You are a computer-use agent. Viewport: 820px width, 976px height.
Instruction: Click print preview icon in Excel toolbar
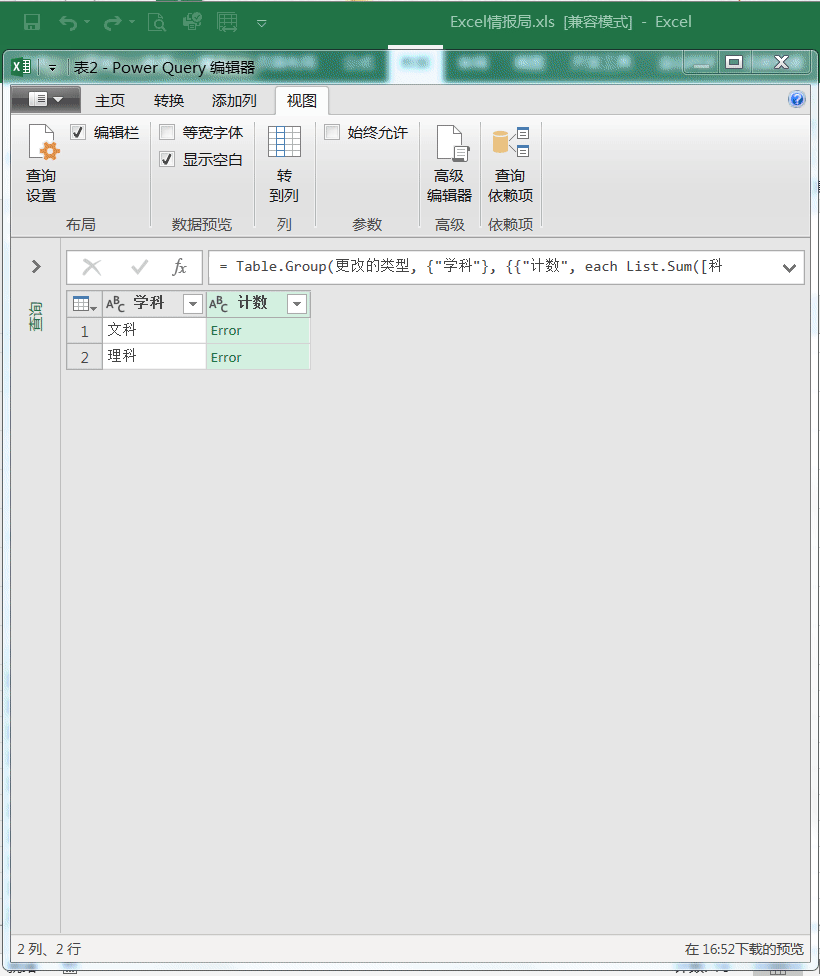[x=157, y=22]
